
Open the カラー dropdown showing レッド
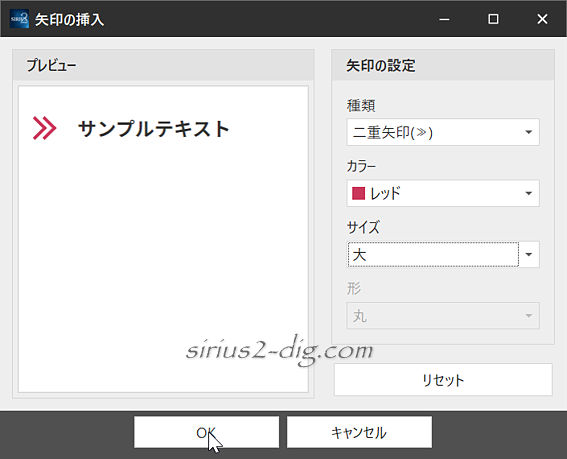pyautogui.click(x=443, y=194)
